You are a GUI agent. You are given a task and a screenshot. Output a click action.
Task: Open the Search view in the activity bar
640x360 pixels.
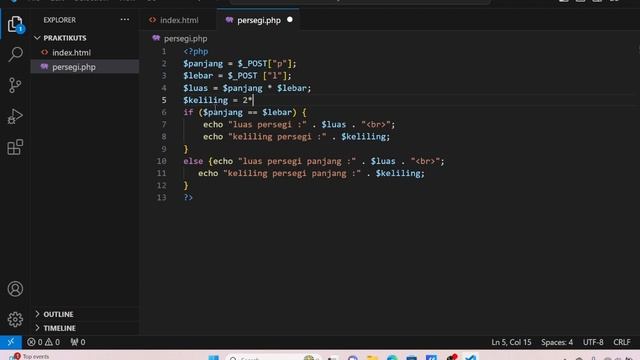coord(16,54)
